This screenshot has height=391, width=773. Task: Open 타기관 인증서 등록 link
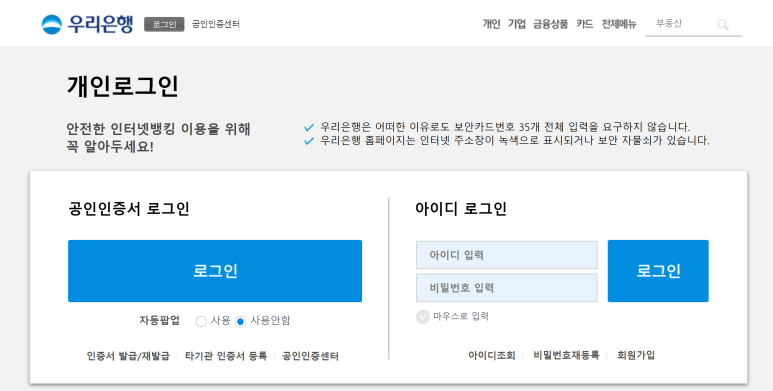pos(226,355)
